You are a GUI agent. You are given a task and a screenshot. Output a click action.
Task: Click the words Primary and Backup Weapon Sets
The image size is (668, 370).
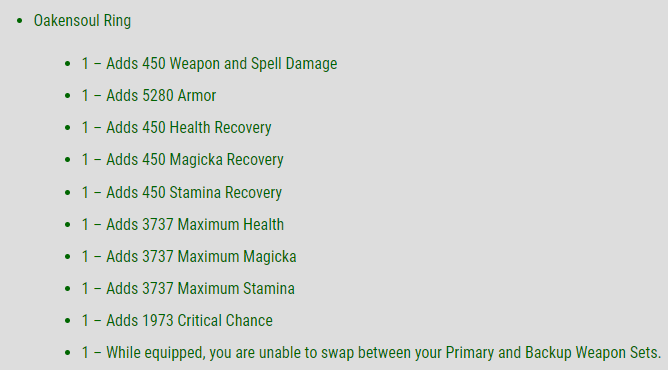click(553, 353)
